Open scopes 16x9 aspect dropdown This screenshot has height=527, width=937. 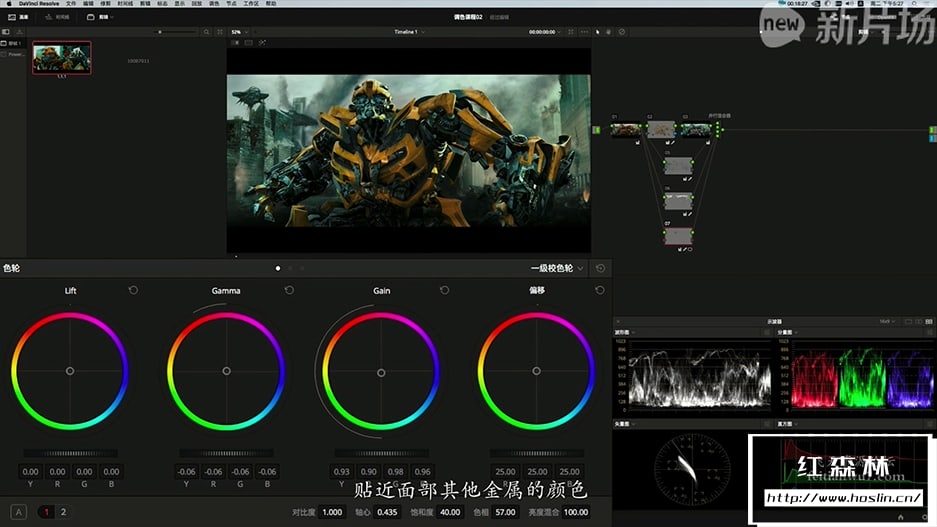click(887, 321)
